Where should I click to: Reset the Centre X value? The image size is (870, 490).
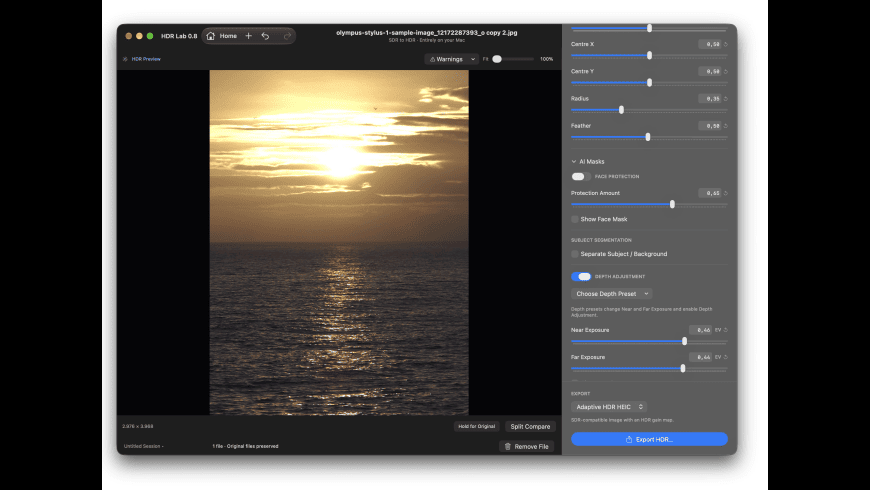tap(725, 44)
